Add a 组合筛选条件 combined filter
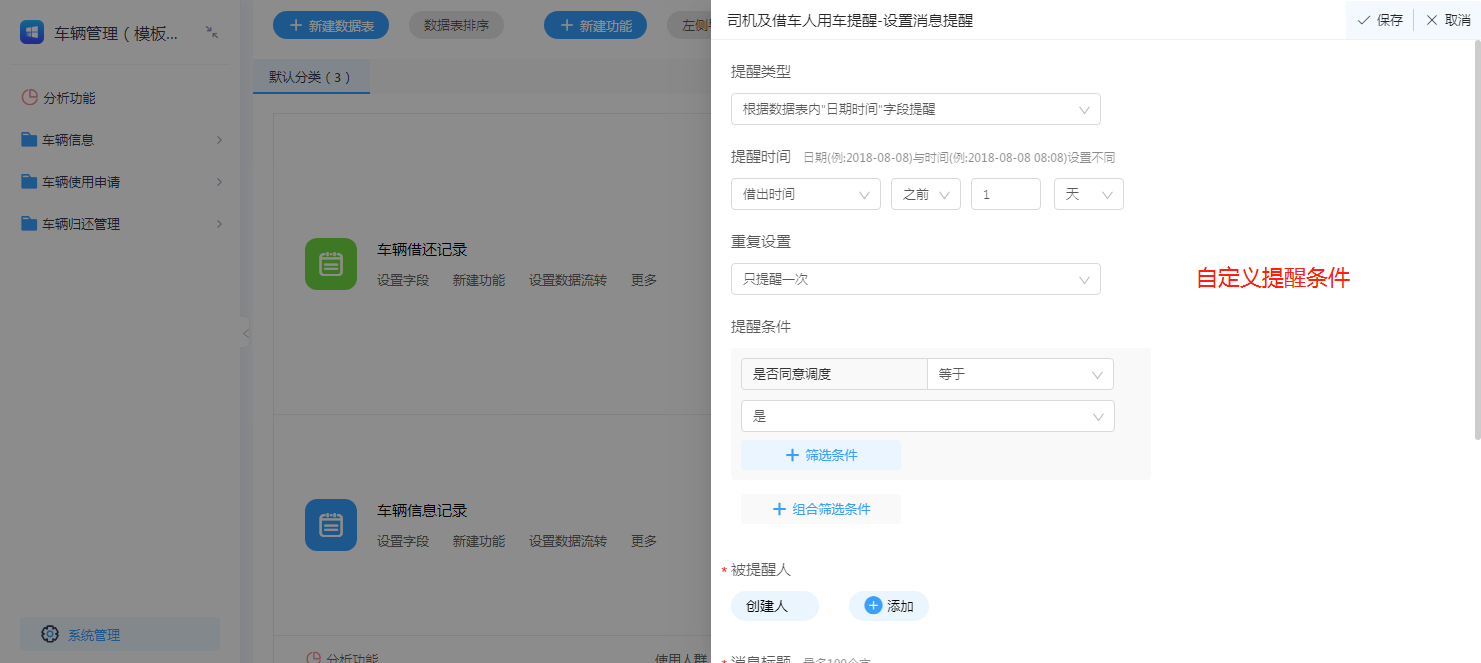The height and width of the screenshot is (663, 1481). point(821,509)
